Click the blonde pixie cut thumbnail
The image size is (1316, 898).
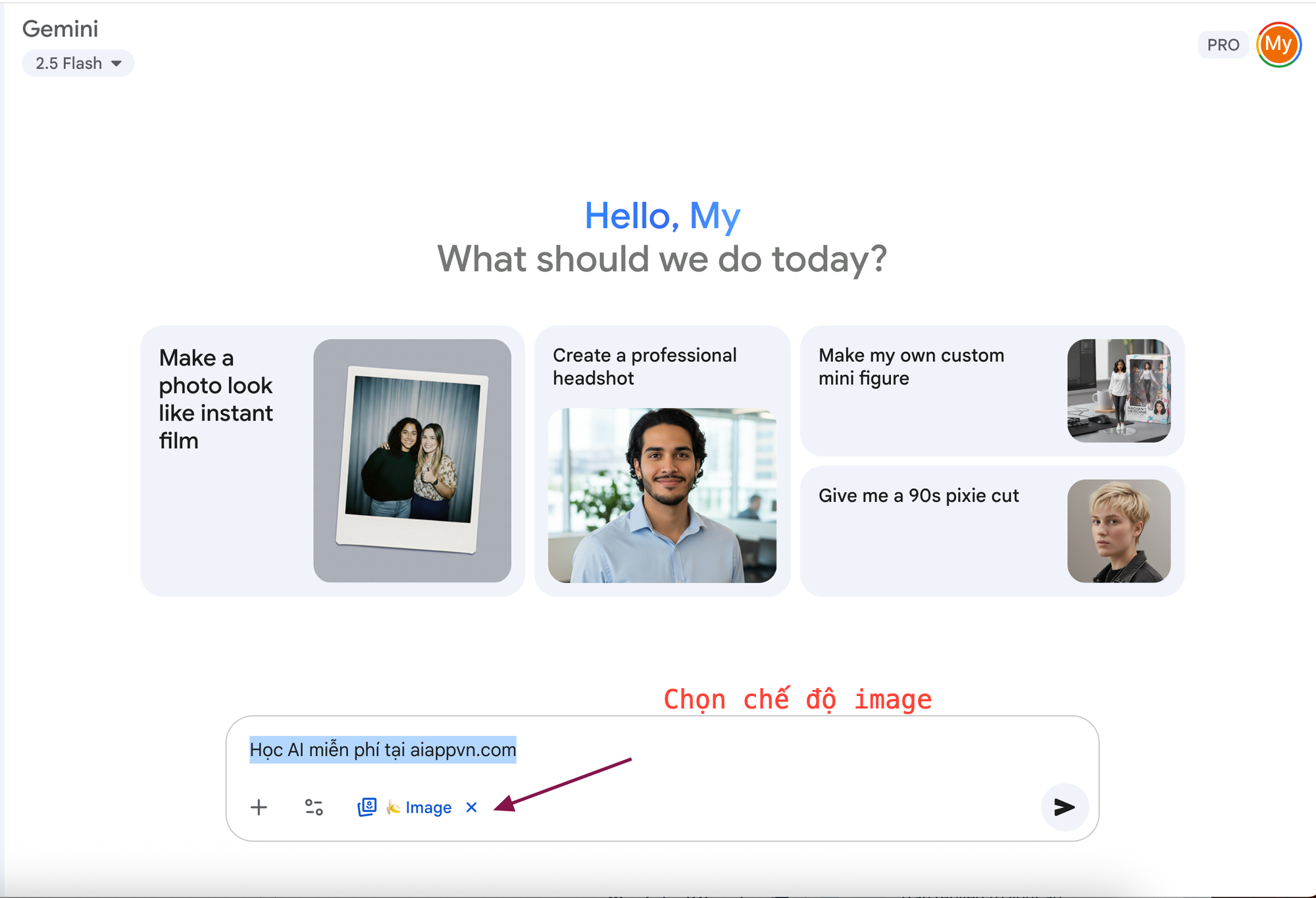(1119, 531)
